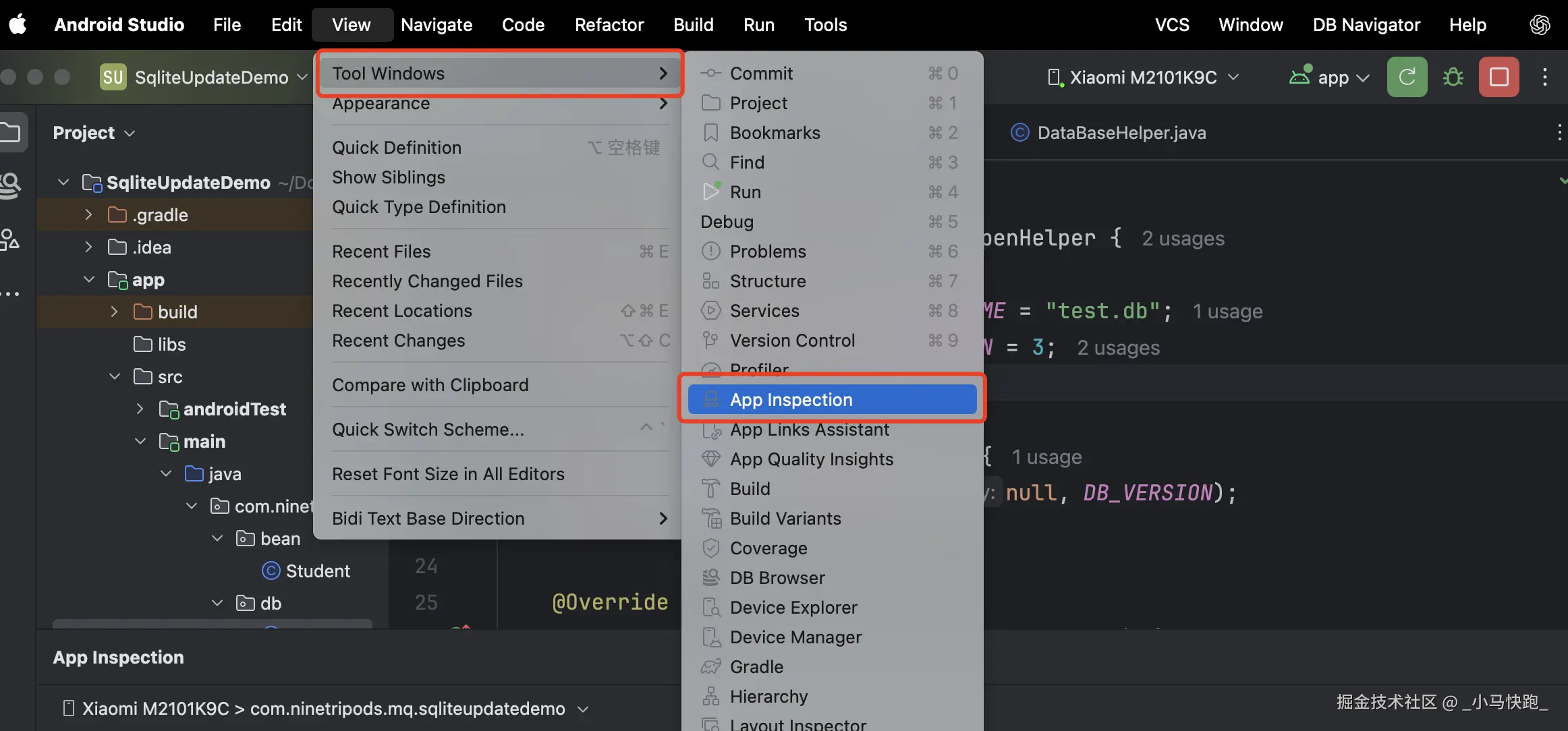Expand the androidTest folder

(x=140, y=409)
